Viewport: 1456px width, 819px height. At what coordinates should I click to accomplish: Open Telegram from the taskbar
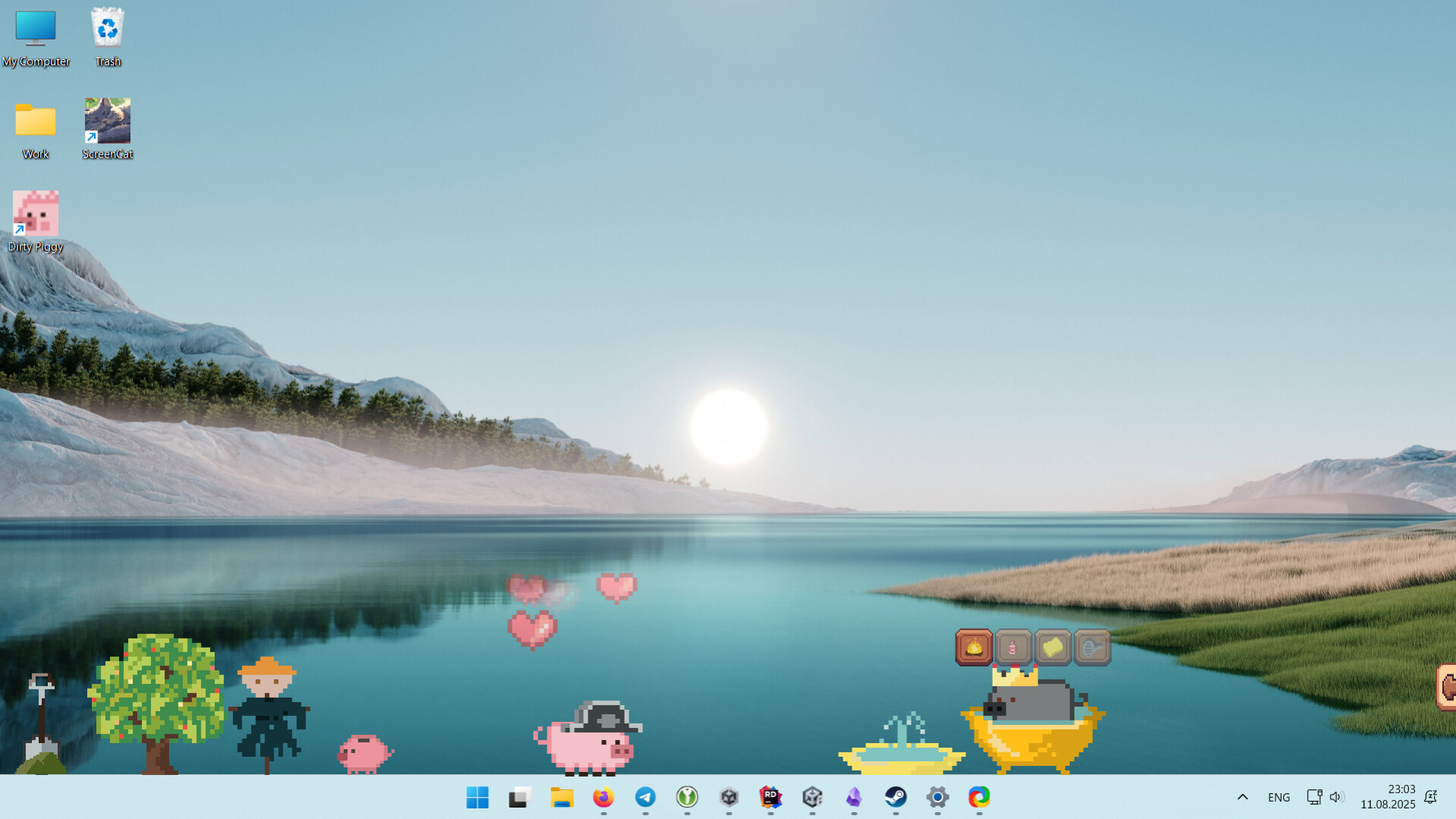coord(645,798)
